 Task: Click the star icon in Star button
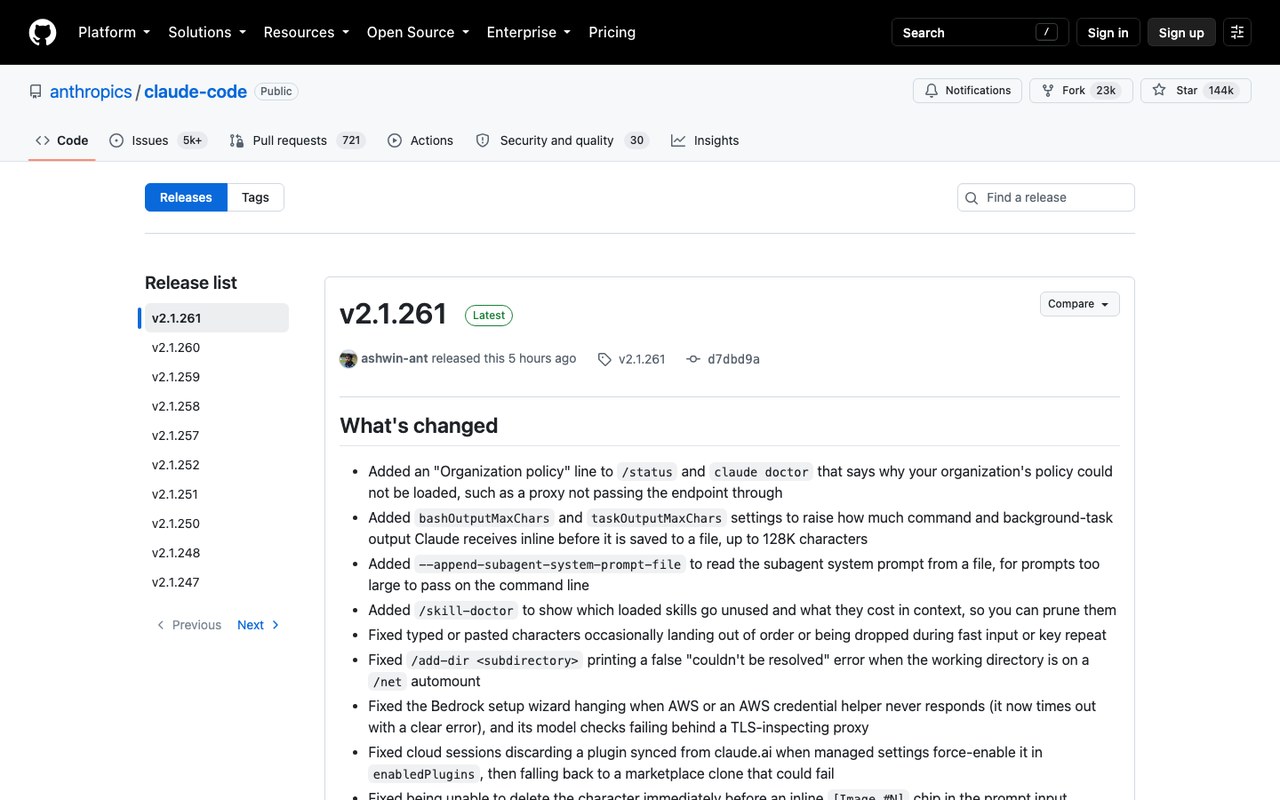pos(1159,90)
